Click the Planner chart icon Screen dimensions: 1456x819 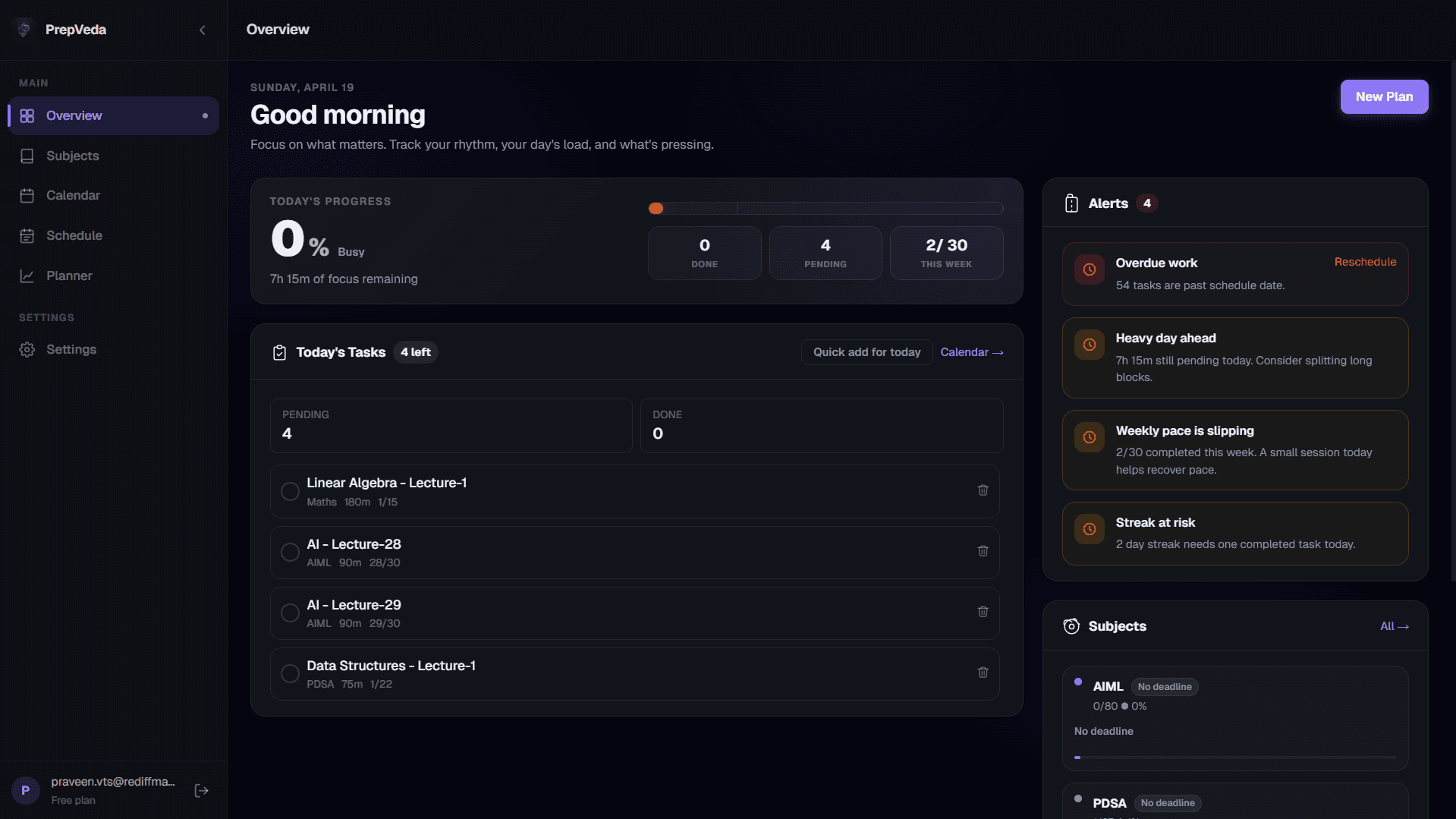coord(27,276)
